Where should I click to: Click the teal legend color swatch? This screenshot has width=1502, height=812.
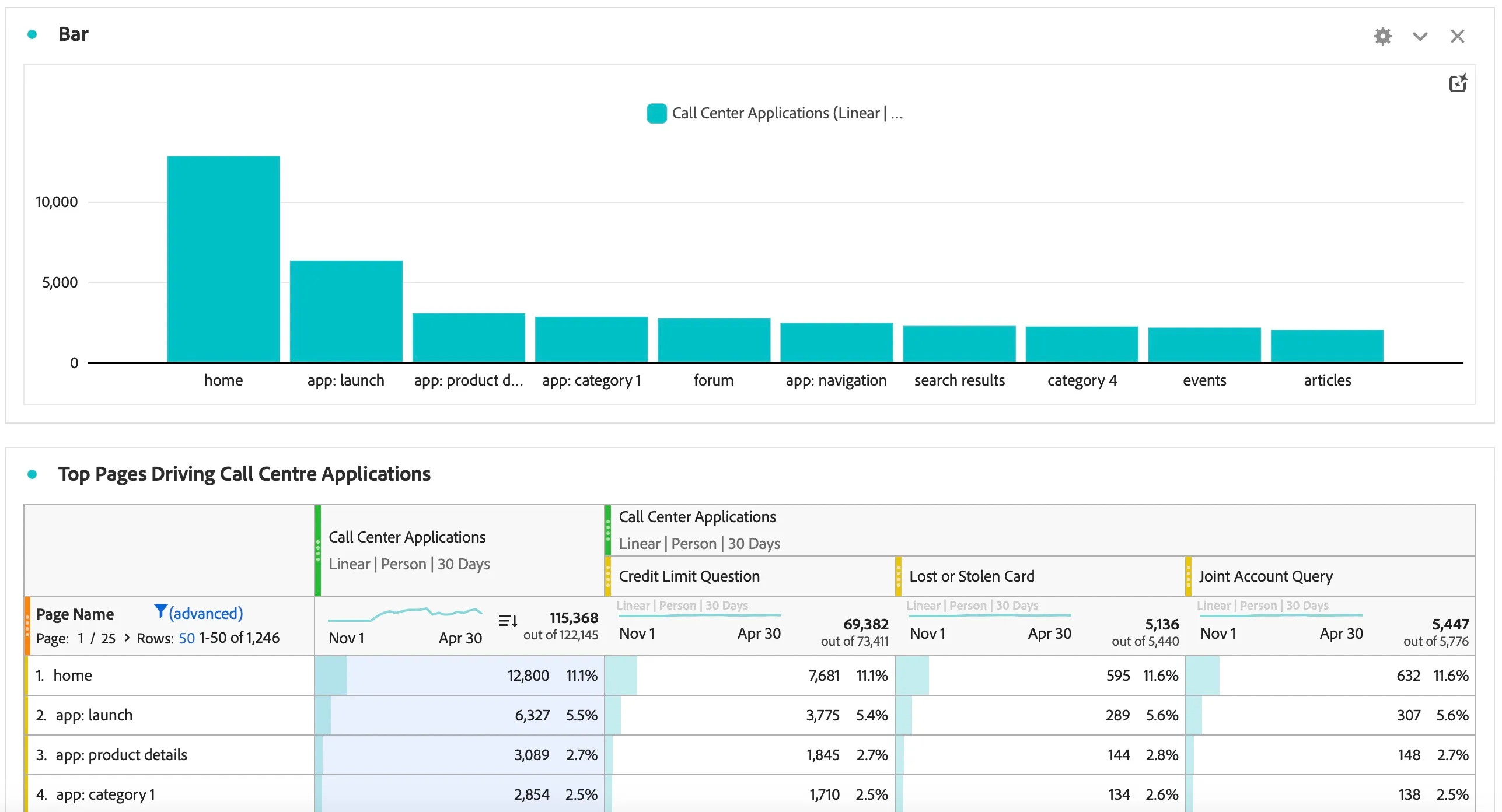(x=656, y=113)
